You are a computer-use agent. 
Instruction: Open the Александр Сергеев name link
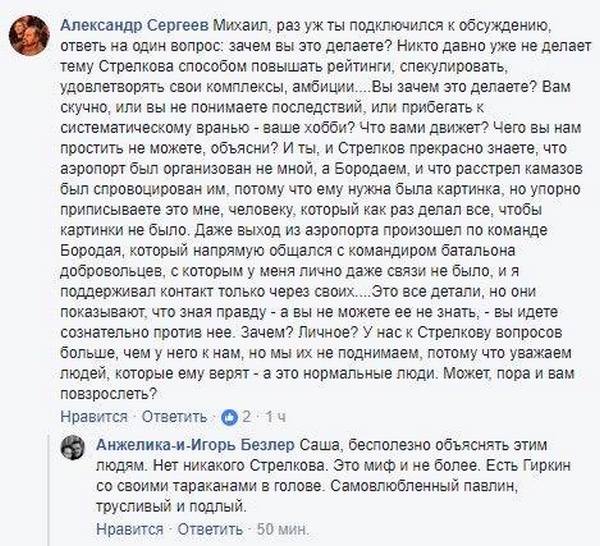click(134, 26)
